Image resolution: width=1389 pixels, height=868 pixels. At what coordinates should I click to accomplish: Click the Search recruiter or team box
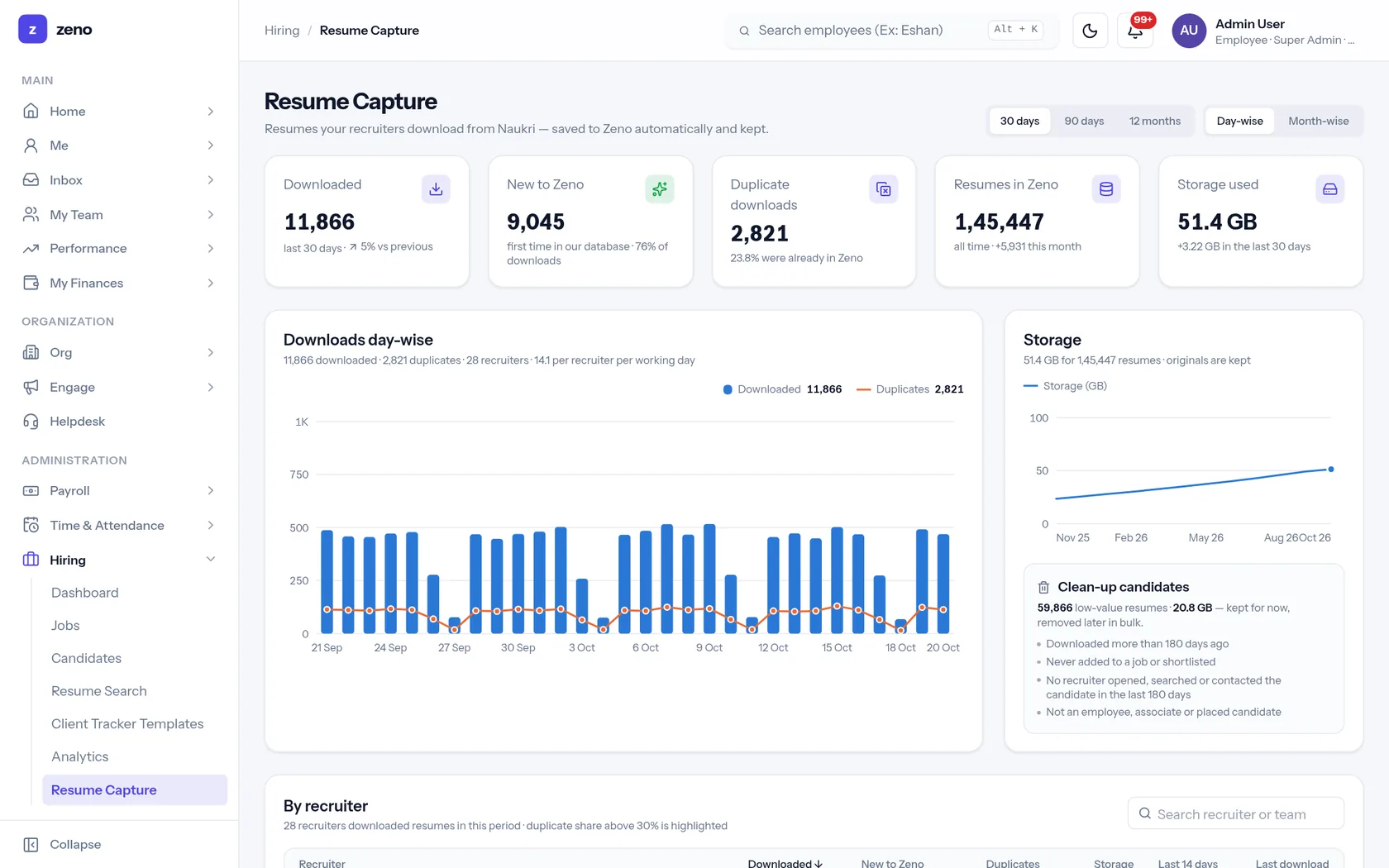[1235, 813]
